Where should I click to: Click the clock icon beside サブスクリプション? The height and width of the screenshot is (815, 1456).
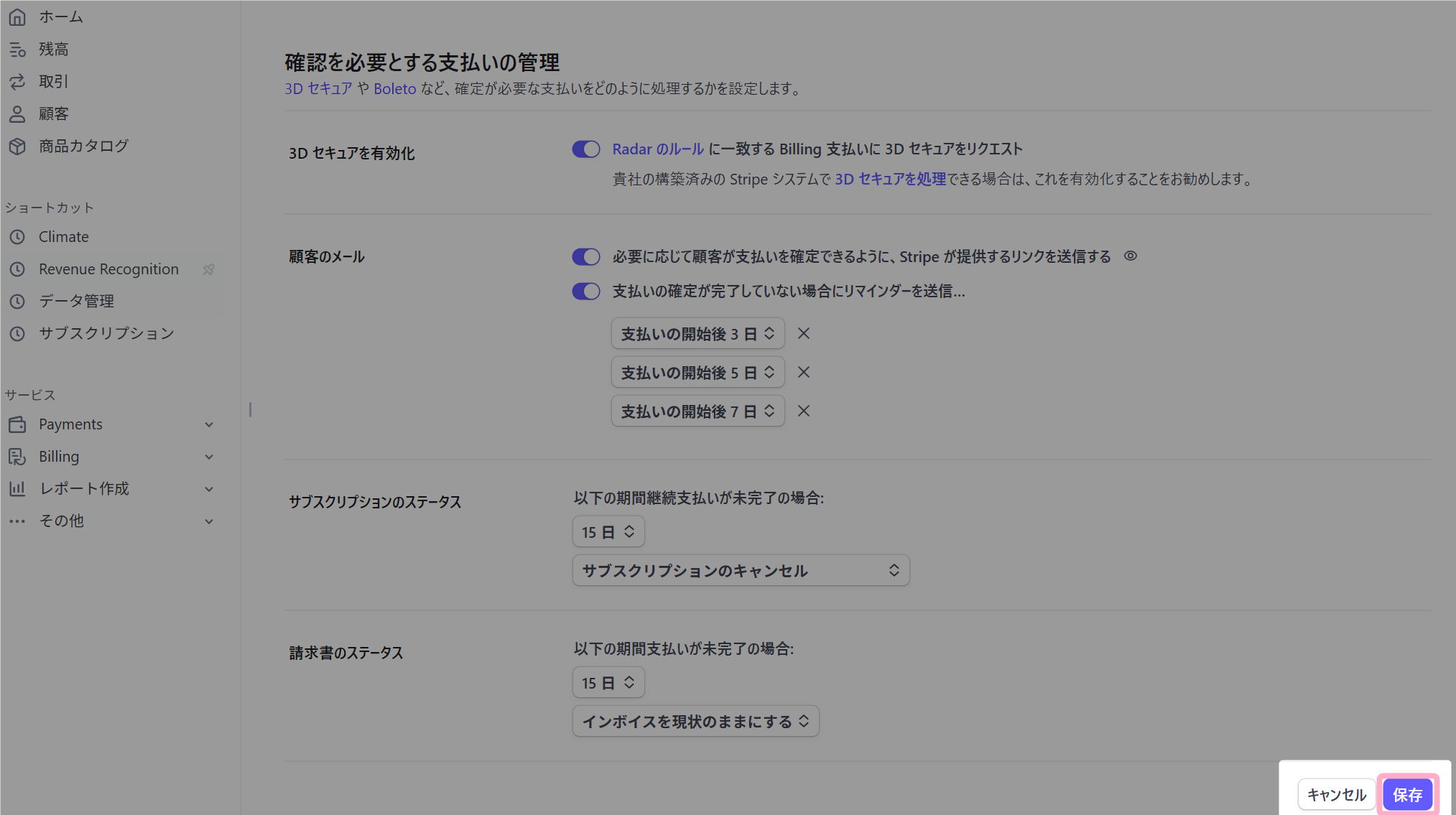(x=17, y=334)
